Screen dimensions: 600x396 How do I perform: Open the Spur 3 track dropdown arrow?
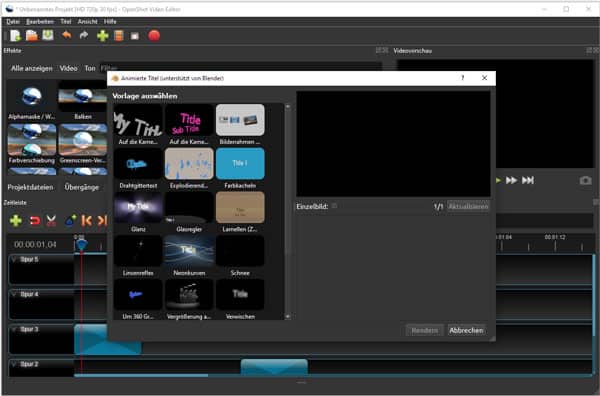click(x=14, y=329)
